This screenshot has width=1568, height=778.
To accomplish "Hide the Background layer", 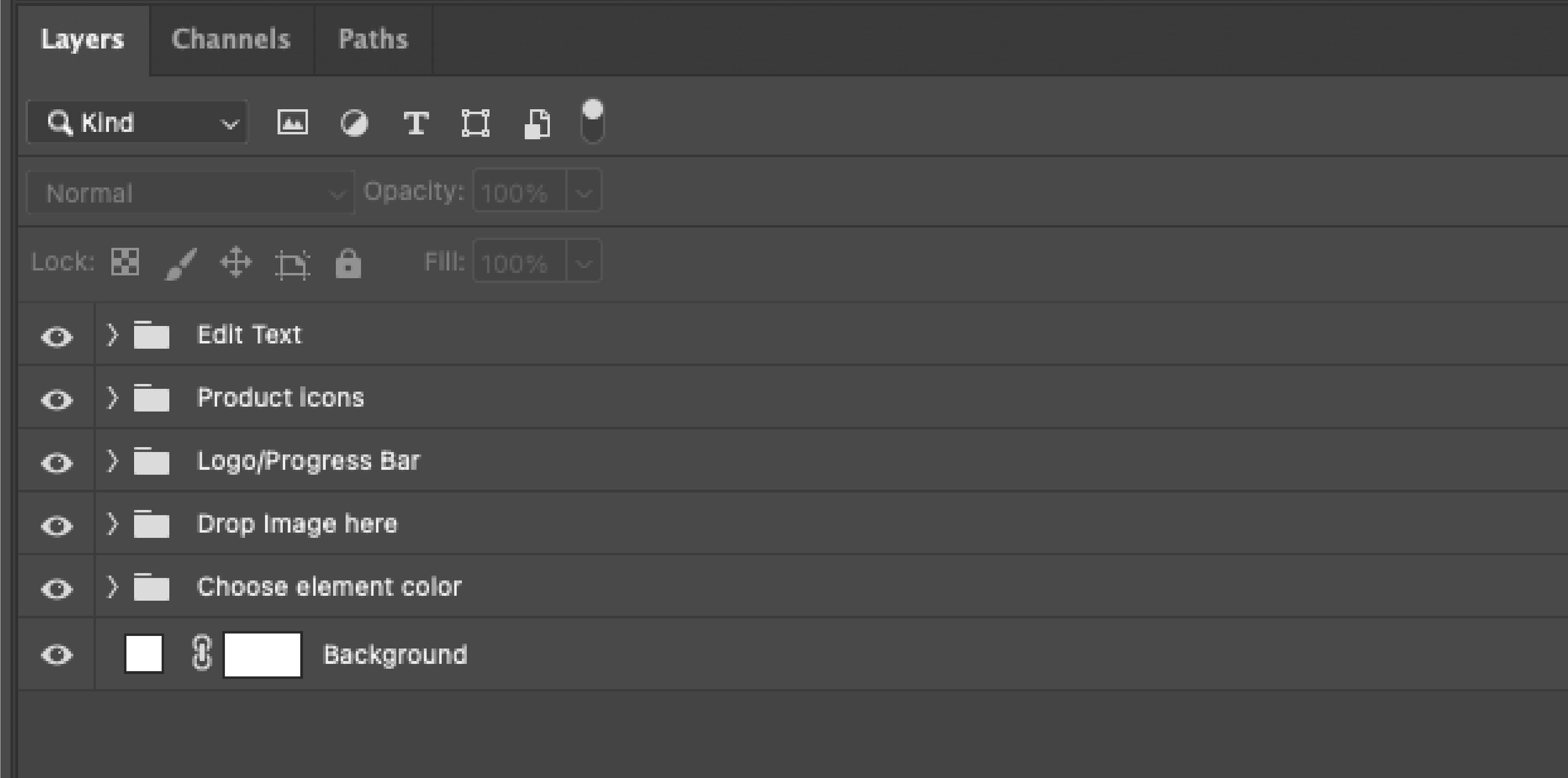I will (57, 654).
